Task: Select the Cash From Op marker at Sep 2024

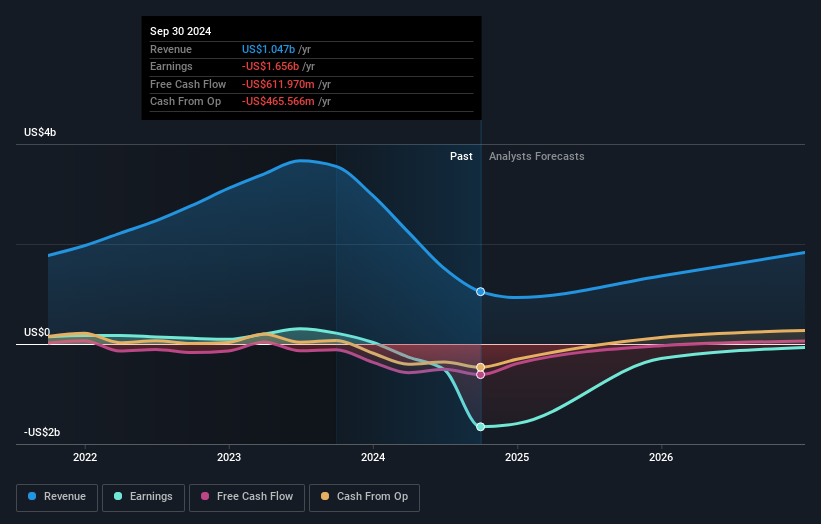Action: (481, 367)
